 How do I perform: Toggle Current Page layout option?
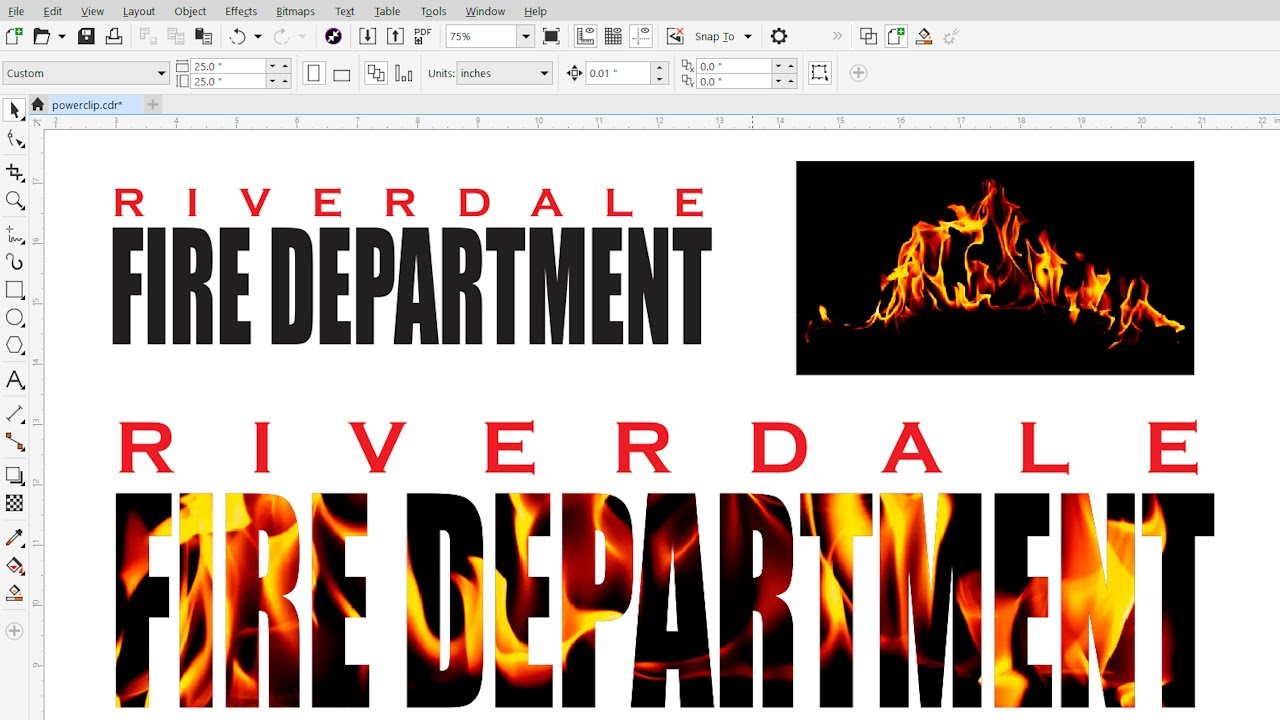point(404,73)
